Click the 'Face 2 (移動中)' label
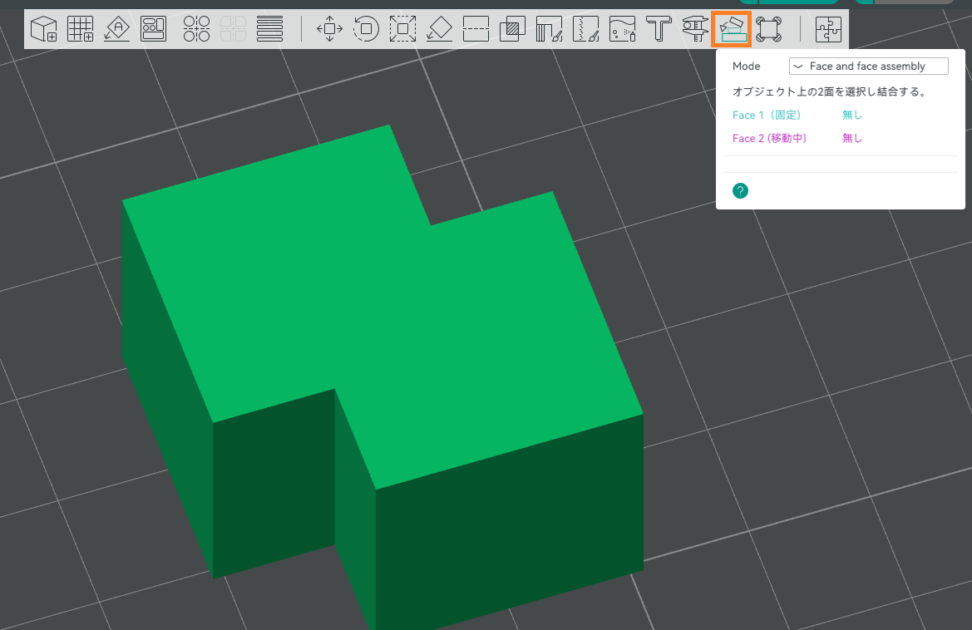The image size is (972, 630). [x=769, y=138]
